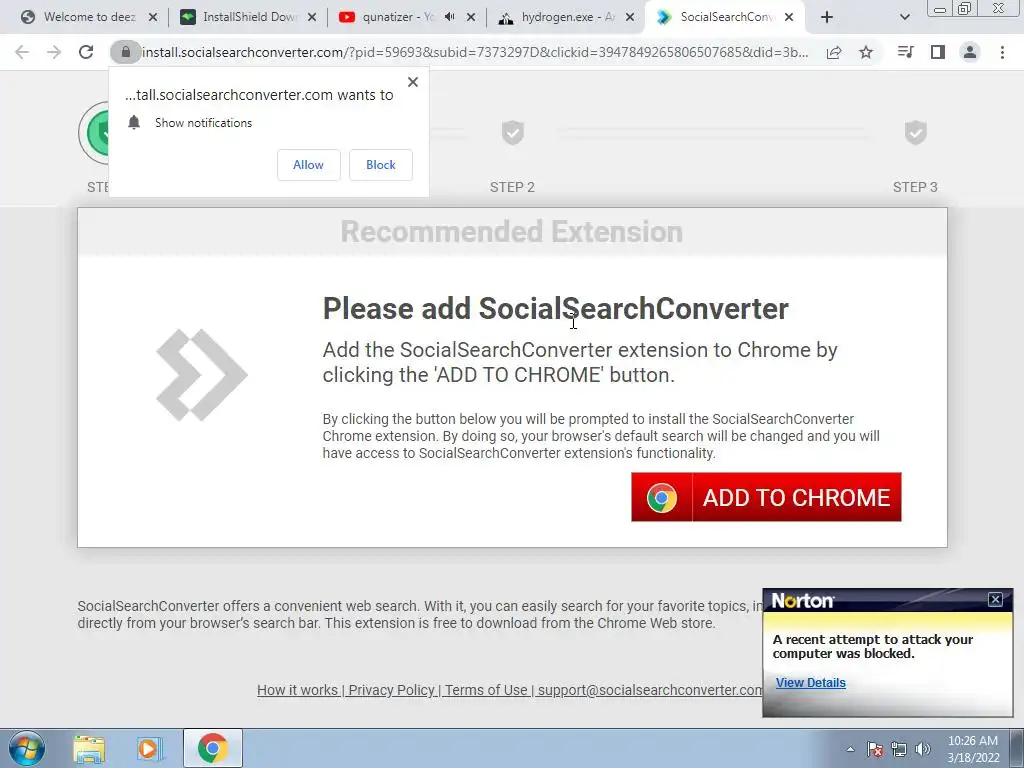Screen dimensions: 1024x768
Task: Bookmark this tab with star icon
Action: pyautogui.click(x=866, y=52)
